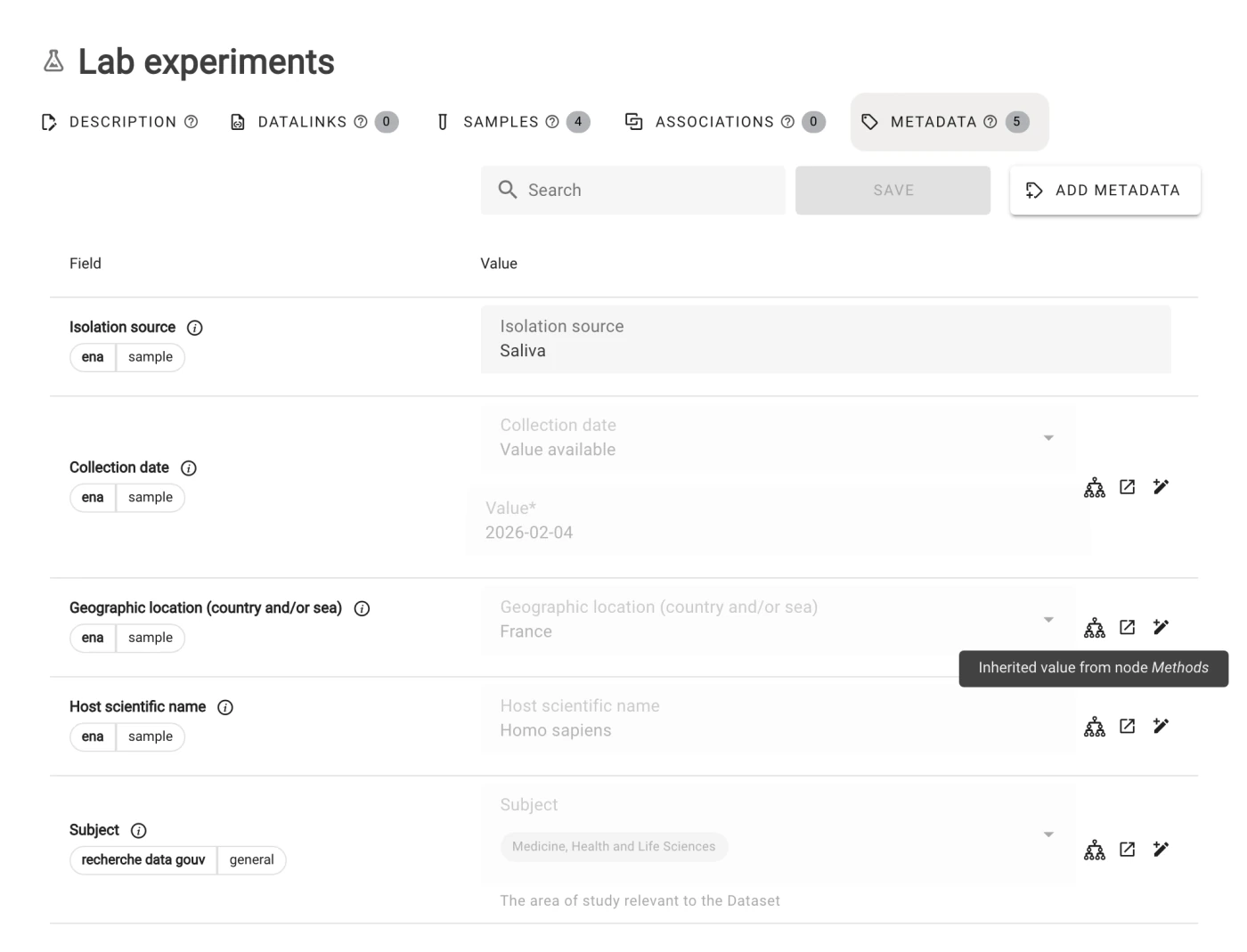Click the Save button
1247x952 pixels.
893,191
